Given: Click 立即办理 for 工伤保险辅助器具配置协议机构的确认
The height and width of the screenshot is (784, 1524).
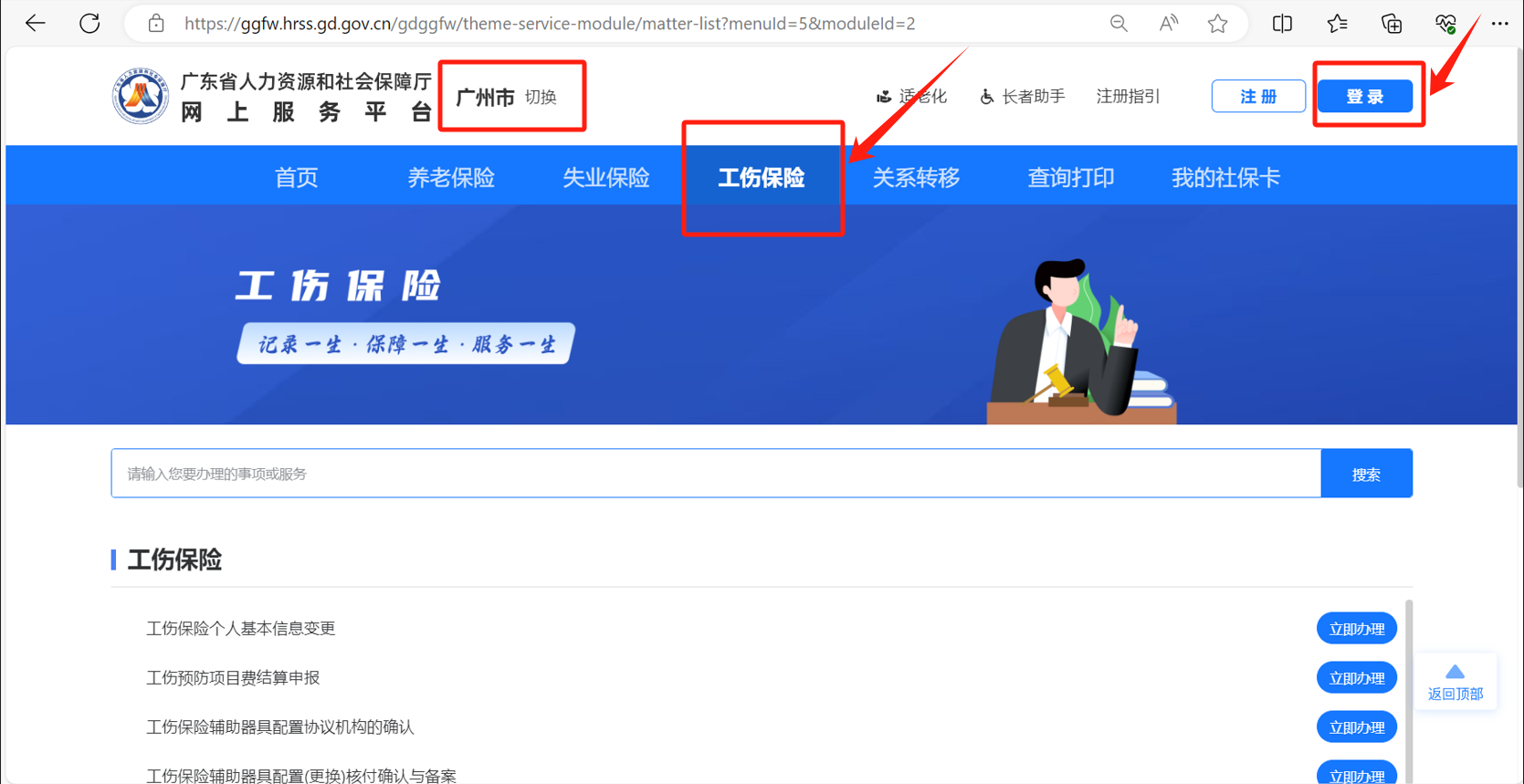Looking at the screenshot, I should tap(1357, 727).
